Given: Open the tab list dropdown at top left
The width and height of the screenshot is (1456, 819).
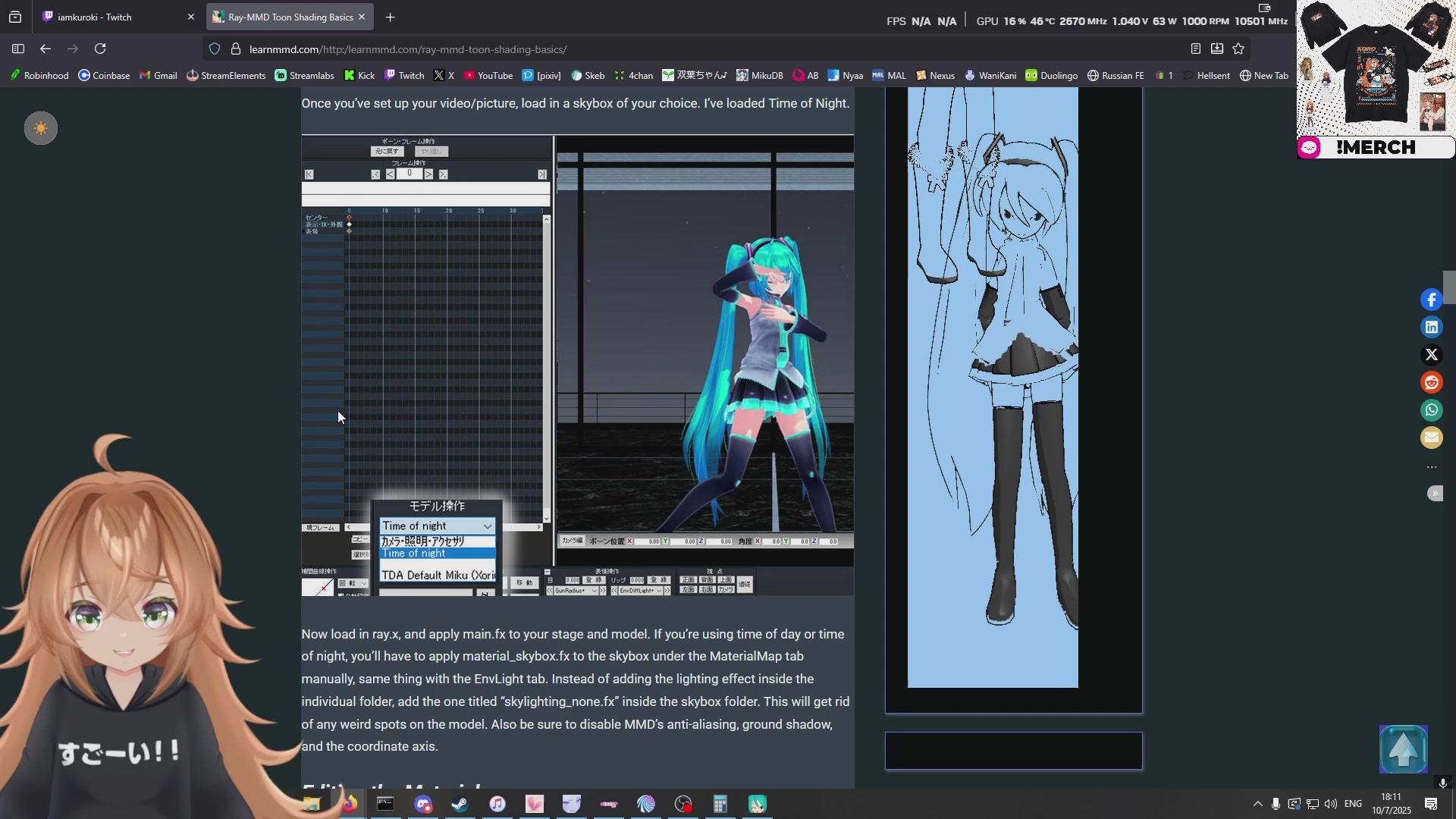Looking at the screenshot, I should 15,17.
